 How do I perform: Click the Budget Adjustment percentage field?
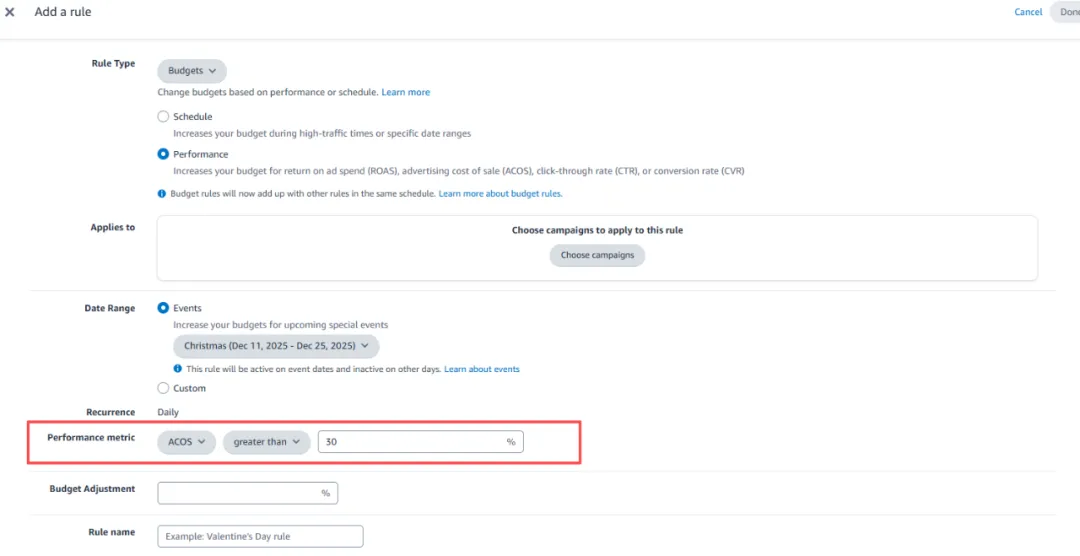click(x=240, y=493)
